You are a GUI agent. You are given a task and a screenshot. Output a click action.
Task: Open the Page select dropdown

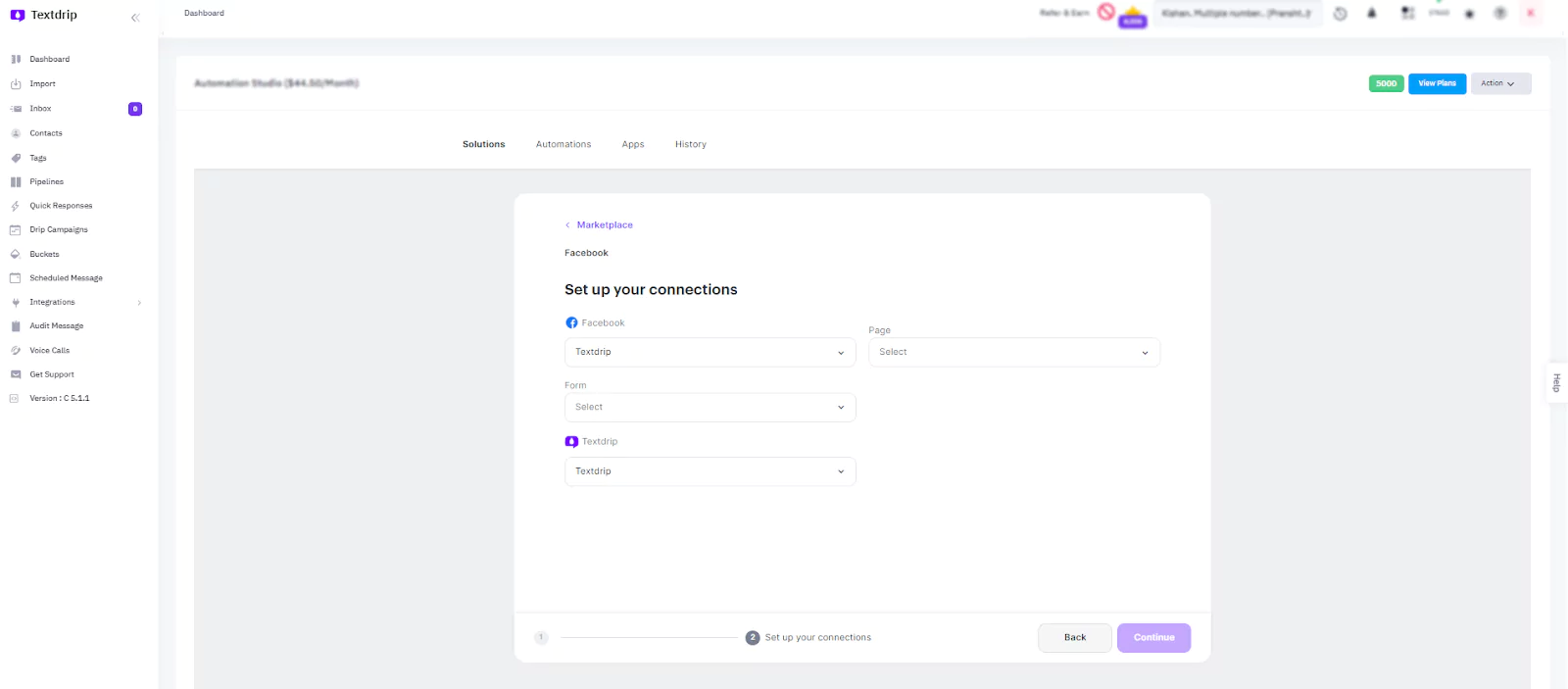(x=1013, y=352)
